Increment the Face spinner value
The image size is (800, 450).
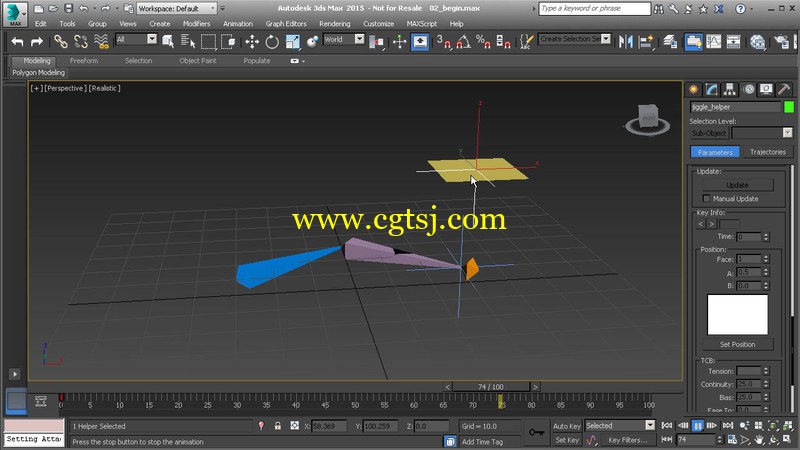pos(766,257)
